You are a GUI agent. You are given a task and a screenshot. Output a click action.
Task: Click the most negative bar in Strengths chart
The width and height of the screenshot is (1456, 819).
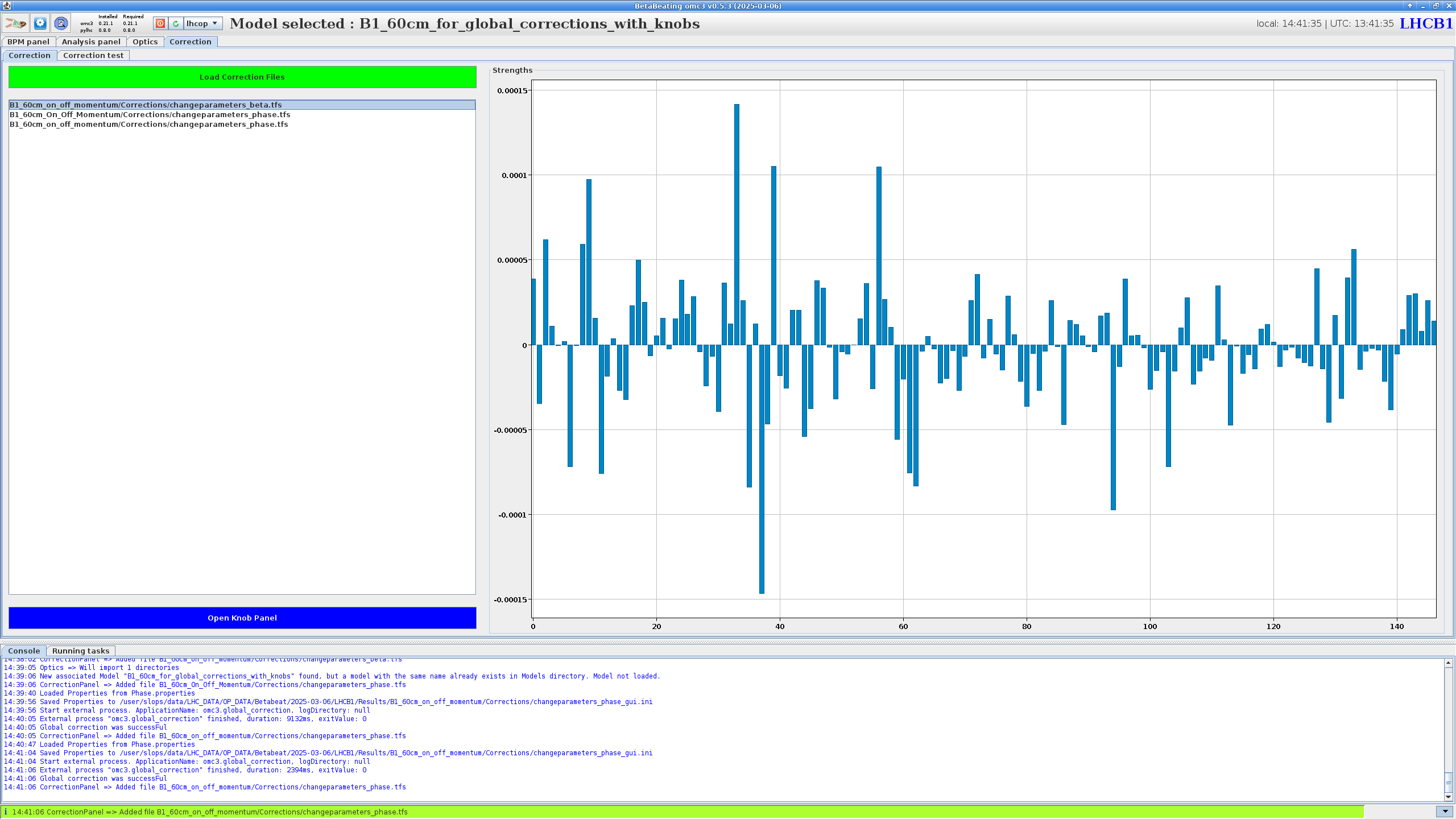(x=762, y=469)
